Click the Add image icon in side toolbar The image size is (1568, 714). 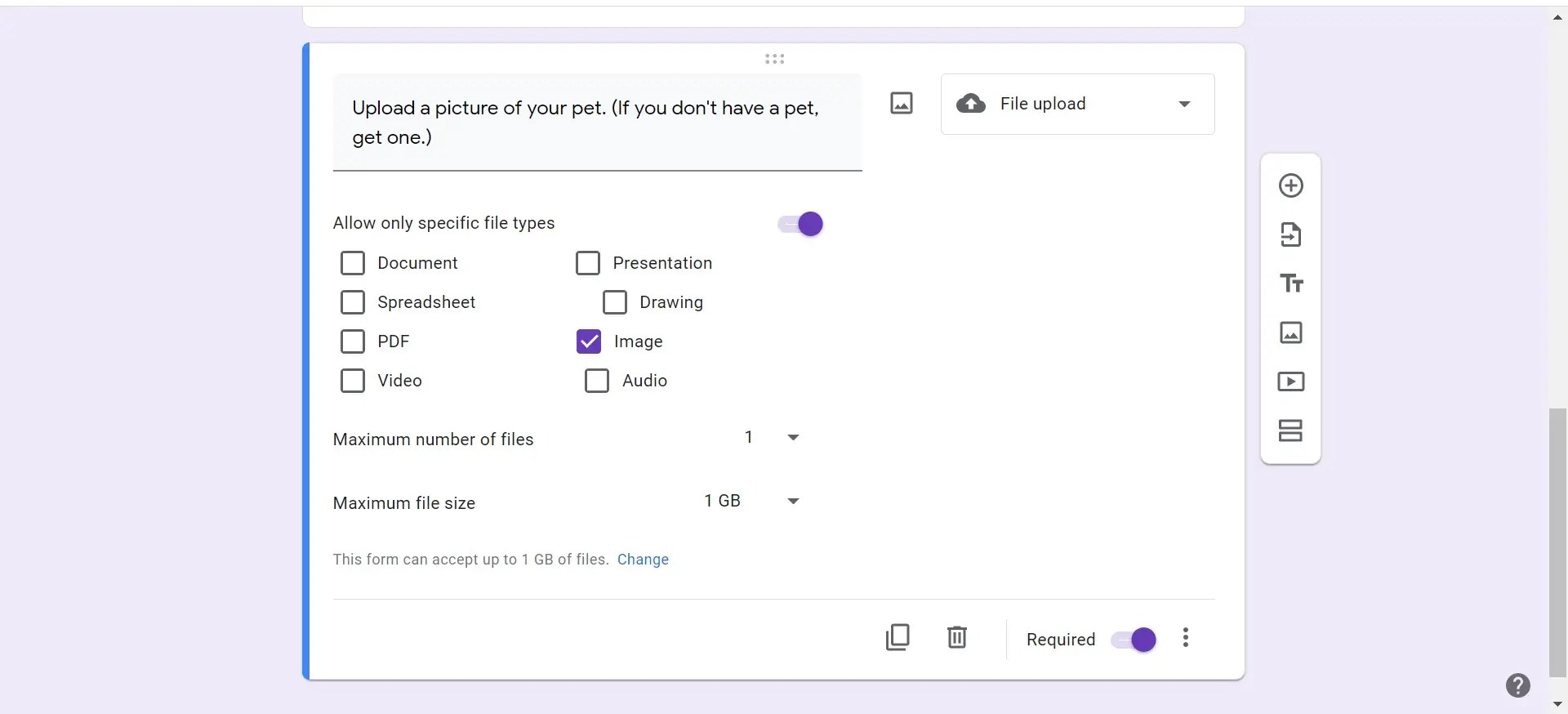[1290, 332]
